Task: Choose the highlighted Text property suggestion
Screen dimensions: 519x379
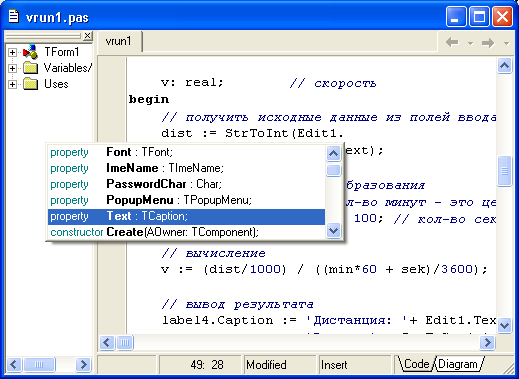Action: 186,216
